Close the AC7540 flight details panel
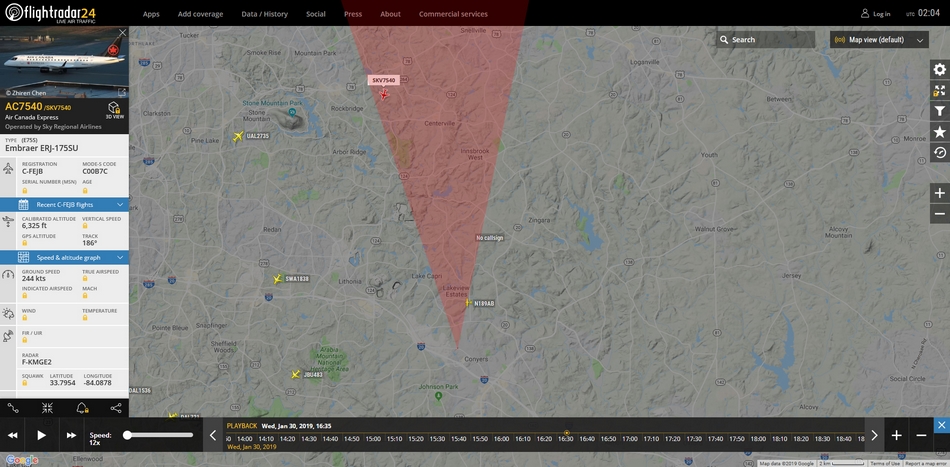 coord(122,33)
